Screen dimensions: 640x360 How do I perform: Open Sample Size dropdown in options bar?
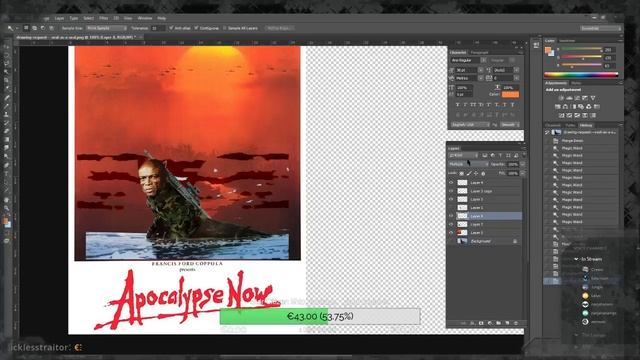pyautogui.click(x=106, y=28)
